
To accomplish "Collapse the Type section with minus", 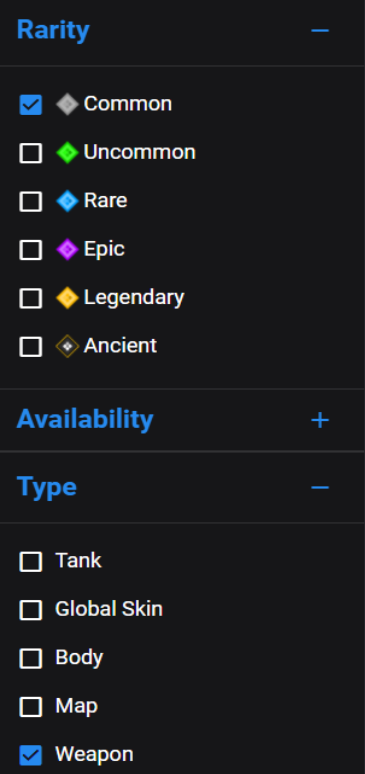I will tap(320, 488).
